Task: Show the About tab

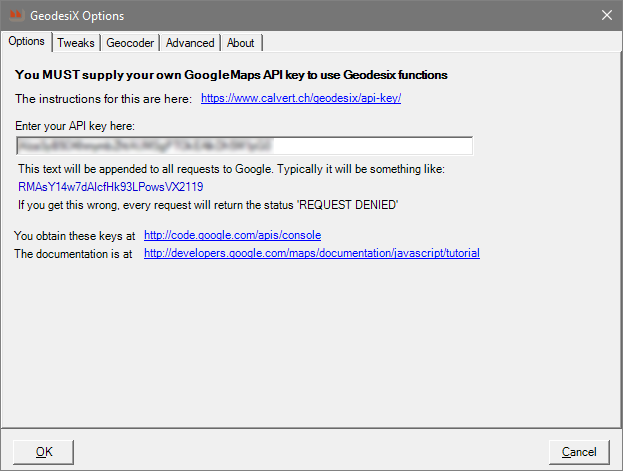Action: coord(241,43)
